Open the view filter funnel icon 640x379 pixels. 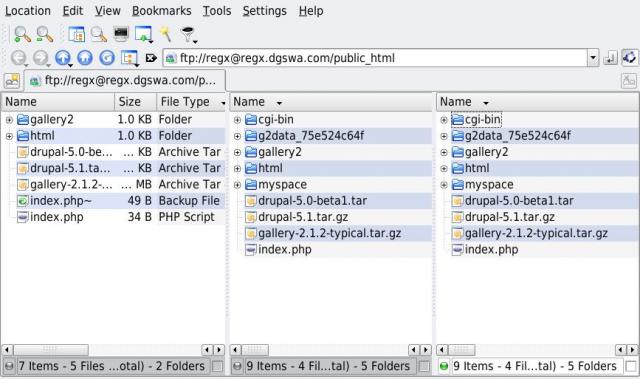(189, 35)
